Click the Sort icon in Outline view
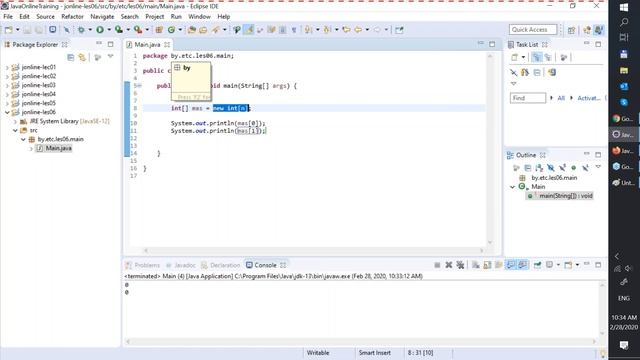 539,168
